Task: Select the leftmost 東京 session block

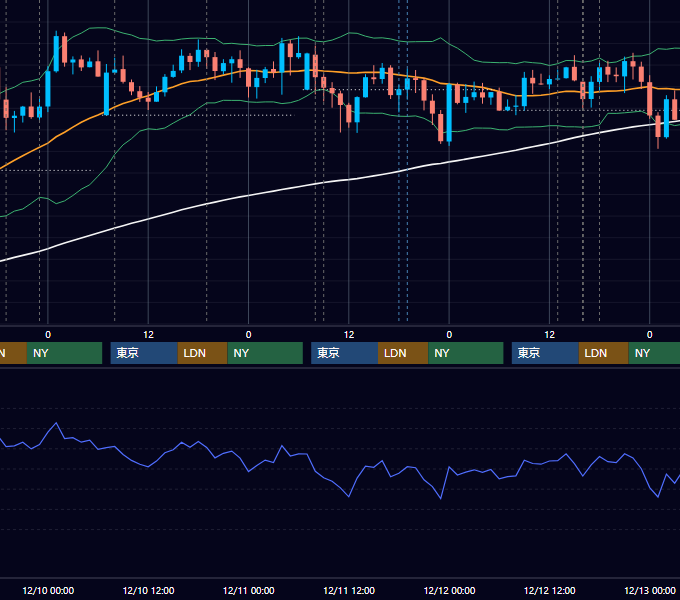Action: tap(144, 353)
